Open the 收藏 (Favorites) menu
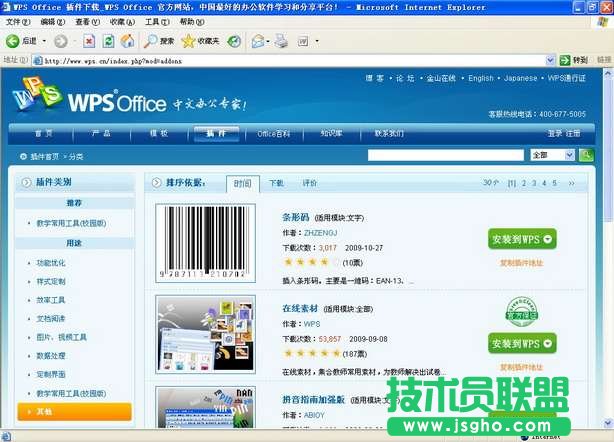Image resolution: width=614 pixels, height=442 pixels. click(122, 22)
